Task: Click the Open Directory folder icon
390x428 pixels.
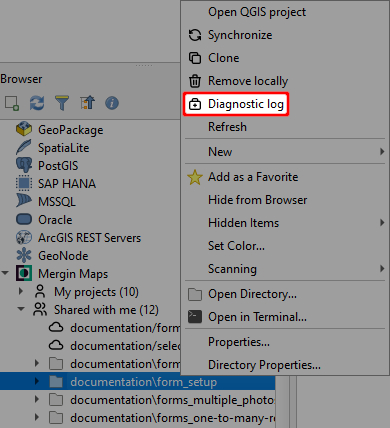Action: [x=195, y=294]
